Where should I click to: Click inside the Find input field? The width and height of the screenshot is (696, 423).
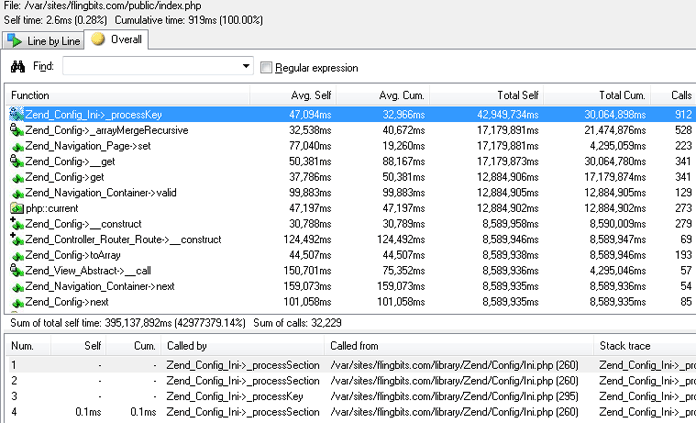coord(151,66)
